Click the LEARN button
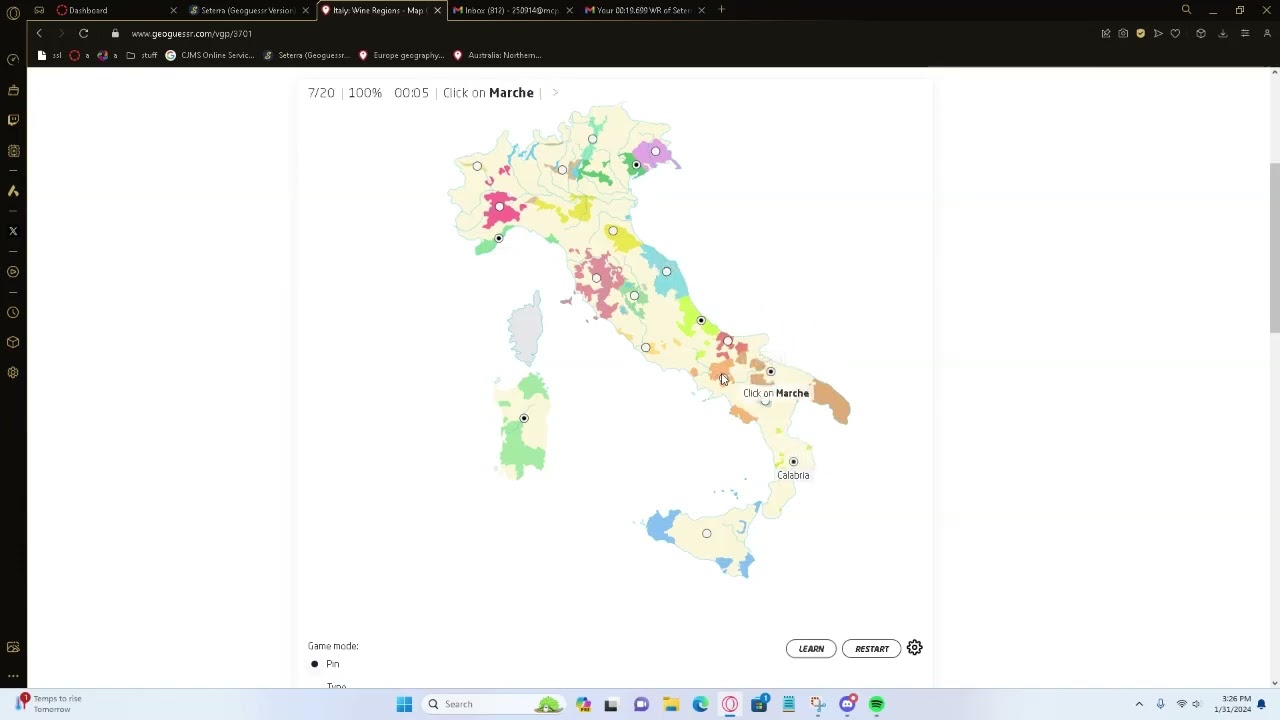 [x=811, y=649]
